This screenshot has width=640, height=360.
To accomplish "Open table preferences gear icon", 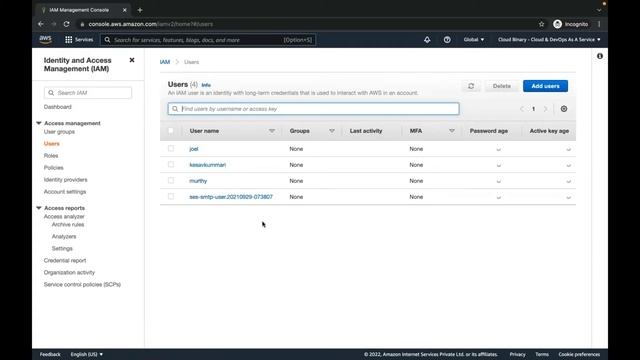I will (x=564, y=109).
